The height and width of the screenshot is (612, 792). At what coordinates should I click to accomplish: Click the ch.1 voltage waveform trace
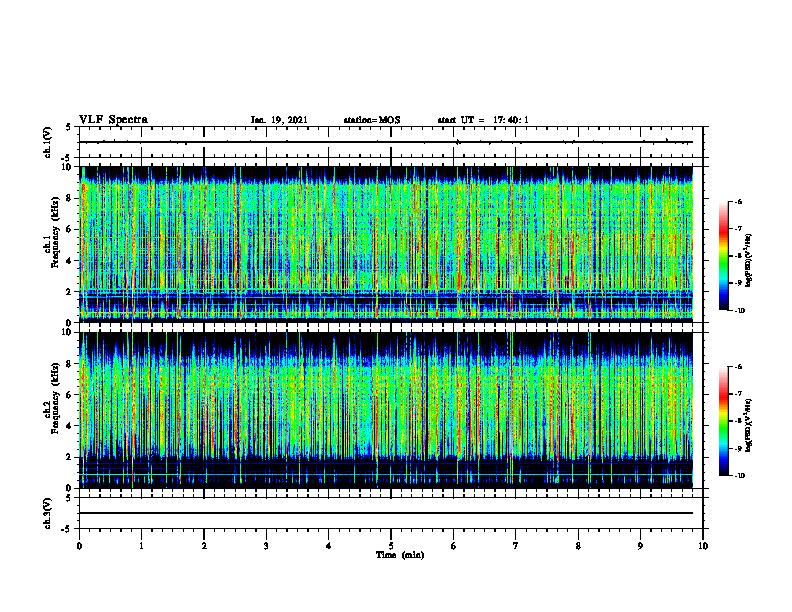pyautogui.click(x=386, y=142)
